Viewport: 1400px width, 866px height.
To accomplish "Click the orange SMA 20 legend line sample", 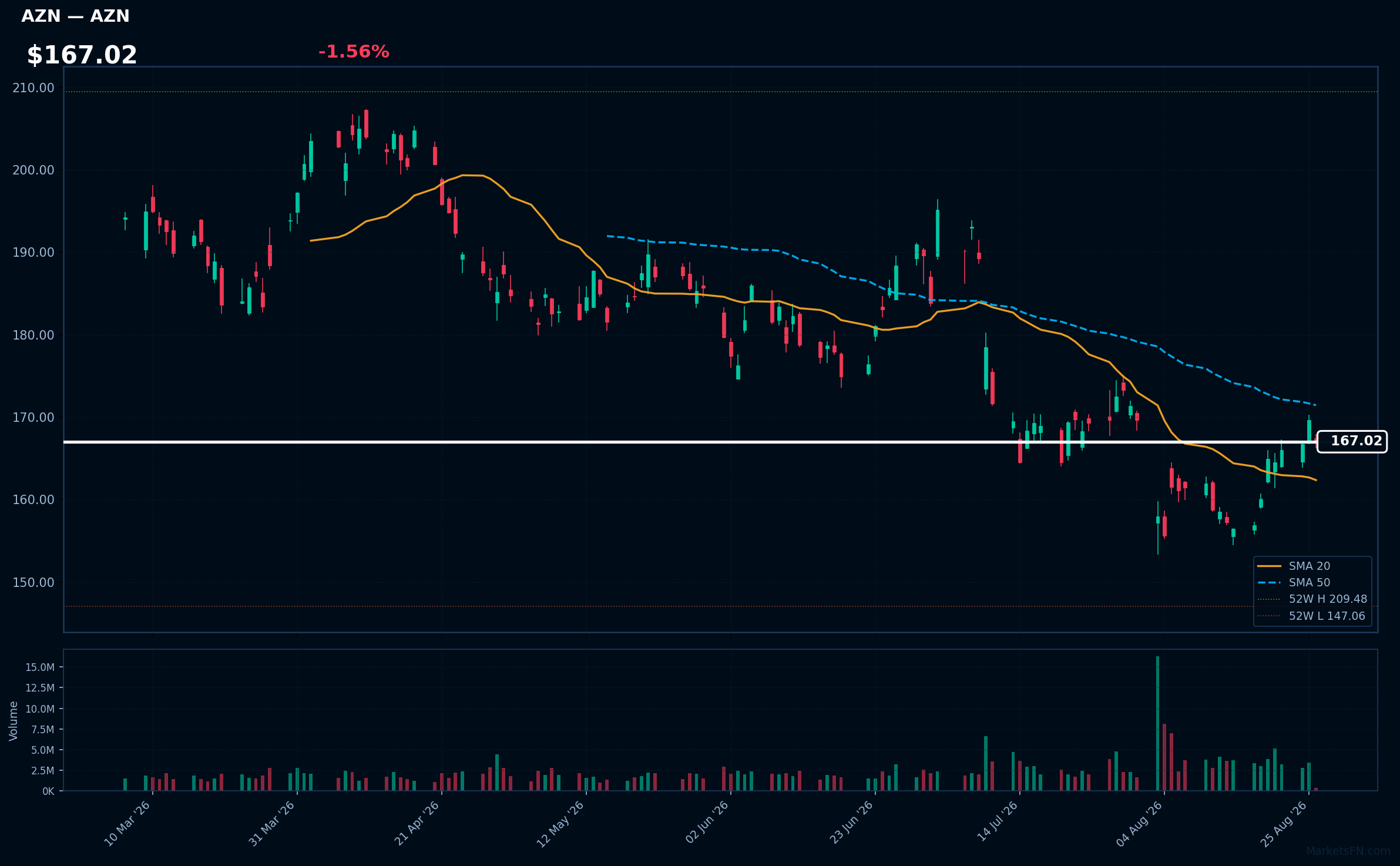I will pos(1269,566).
